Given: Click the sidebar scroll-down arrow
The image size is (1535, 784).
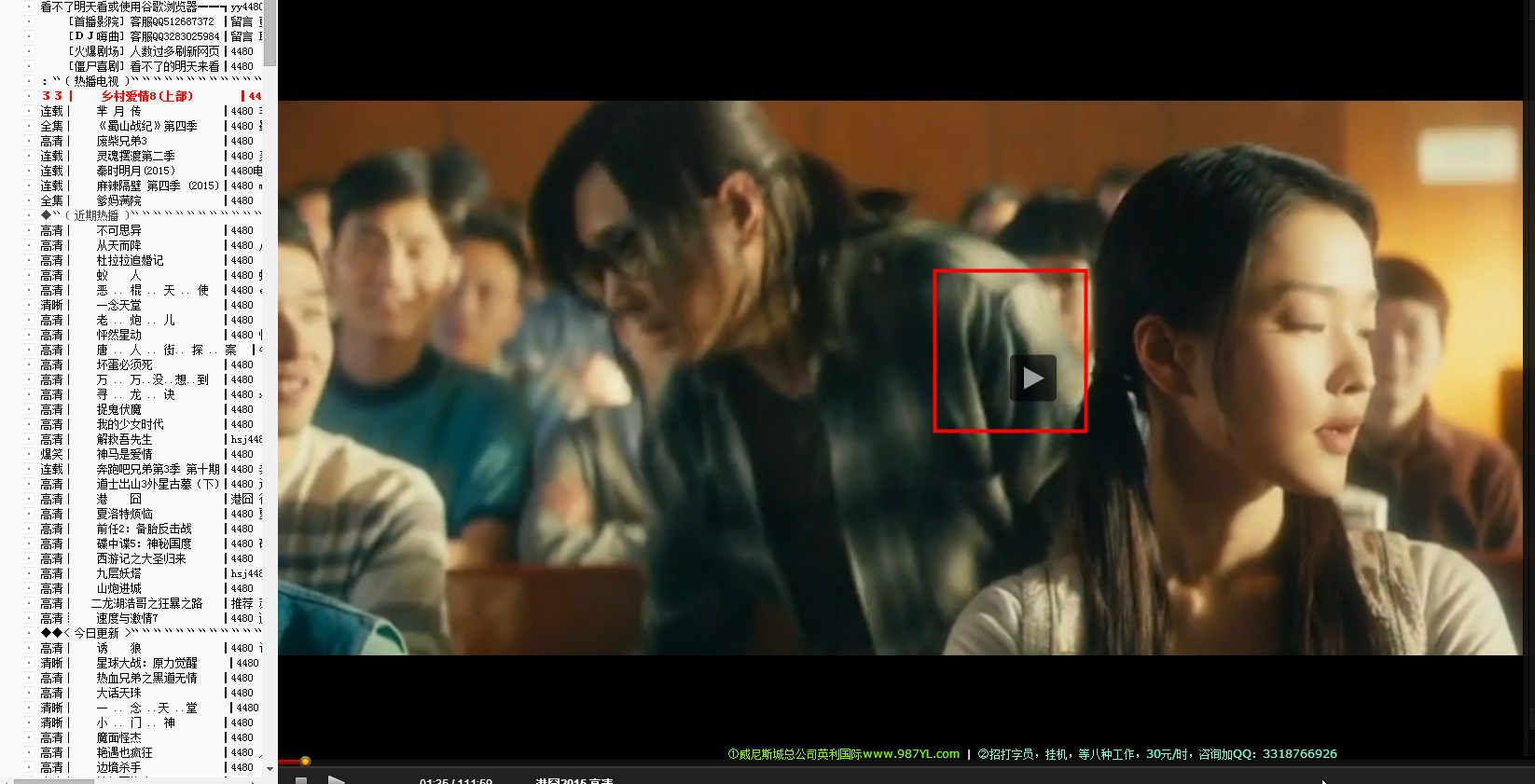Looking at the screenshot, I should tap(270, 769).
